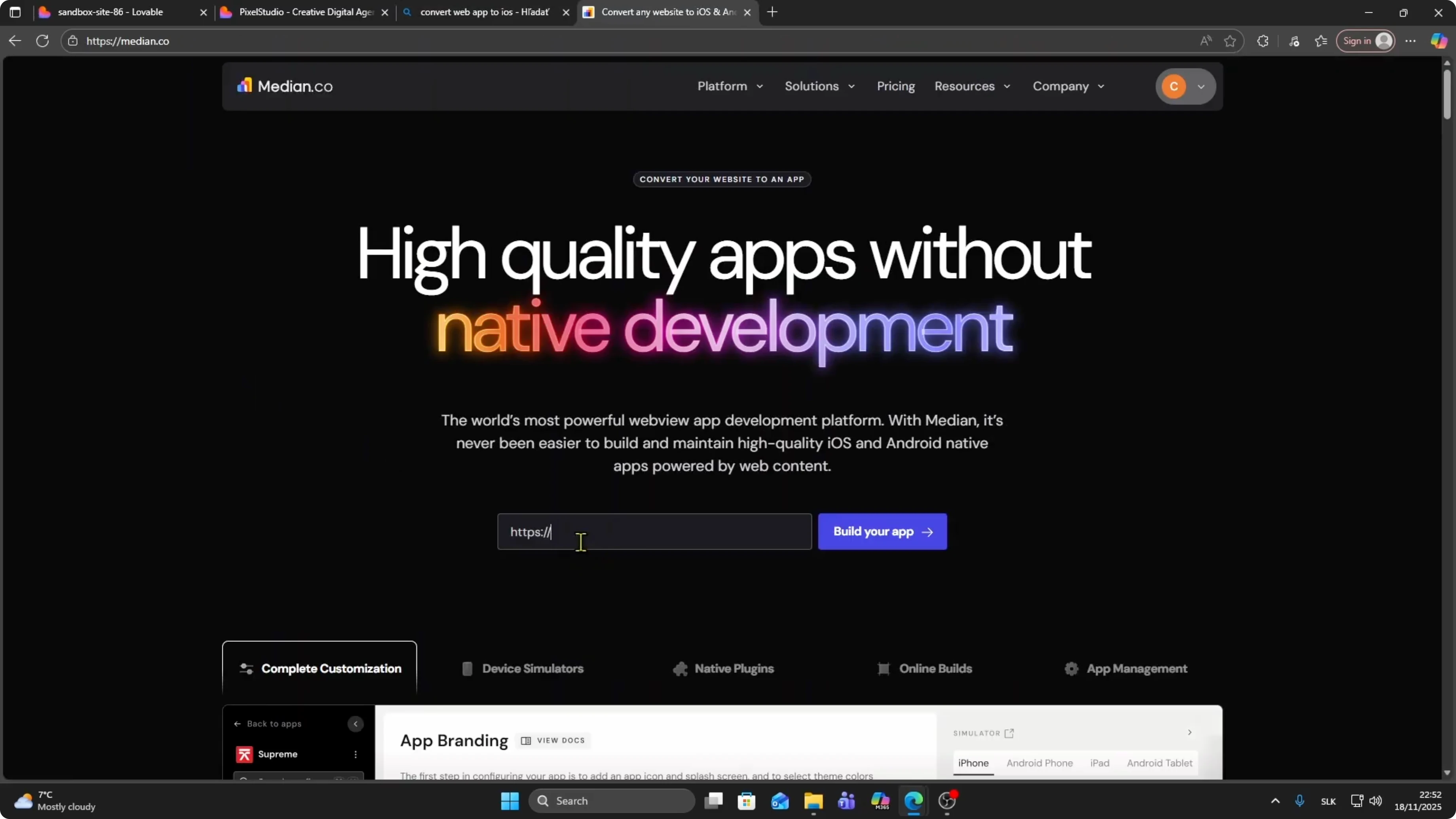The width and height of the screenshot is (1456, 819).
Task: Close the sandbox-site-86 Lovable tab
Action: (x=203, y=12)
